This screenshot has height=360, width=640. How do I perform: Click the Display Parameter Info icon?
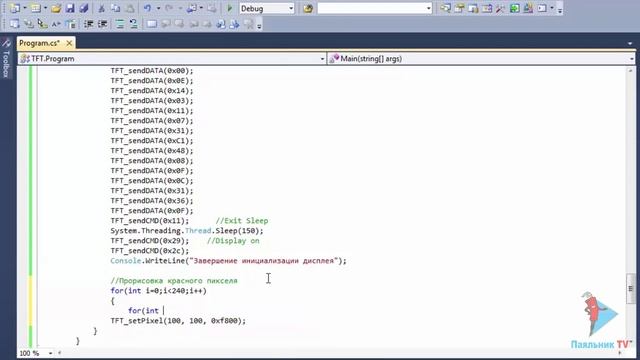tap(29, 24)
